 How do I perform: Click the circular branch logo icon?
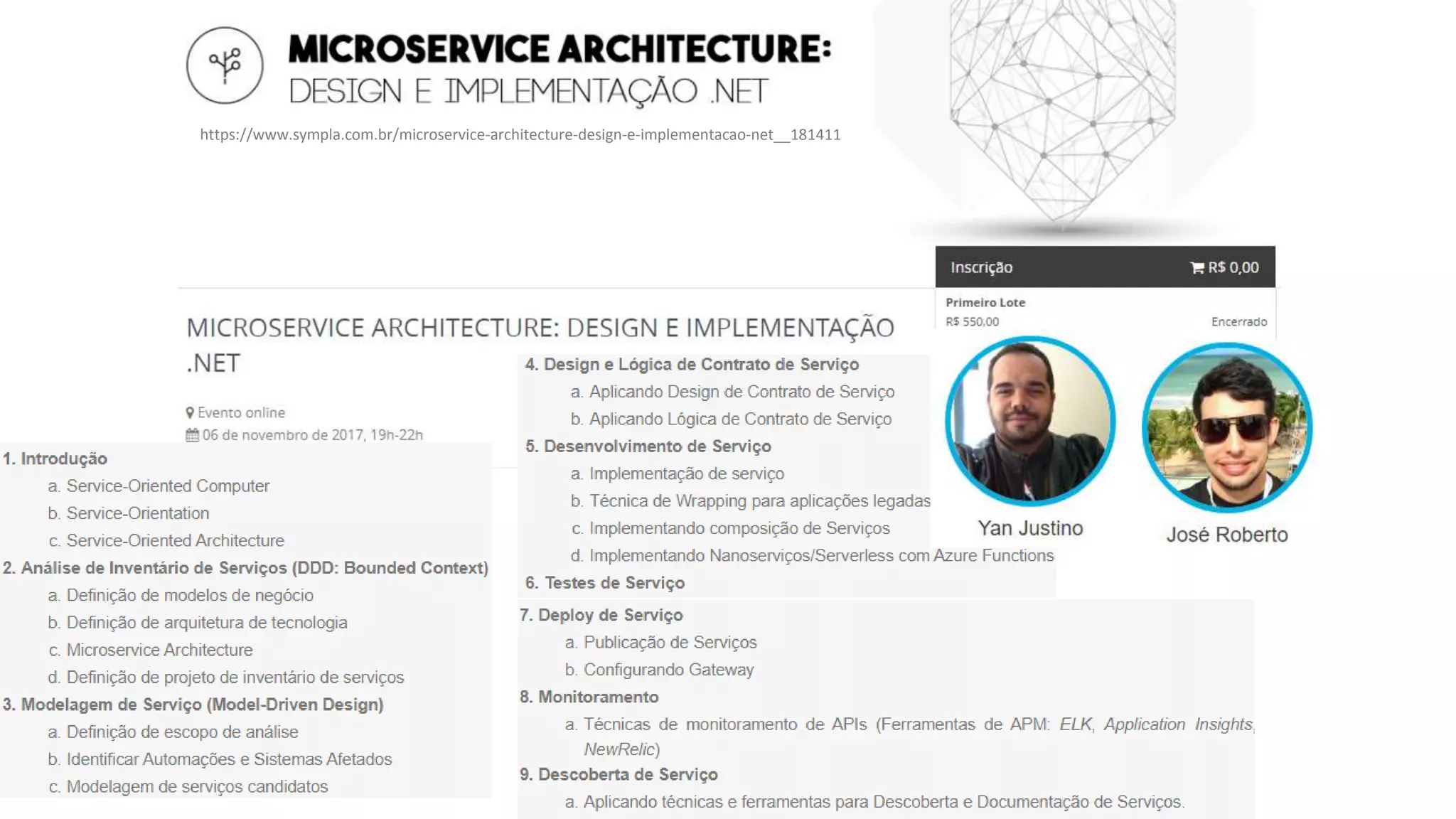coord(225,65)
